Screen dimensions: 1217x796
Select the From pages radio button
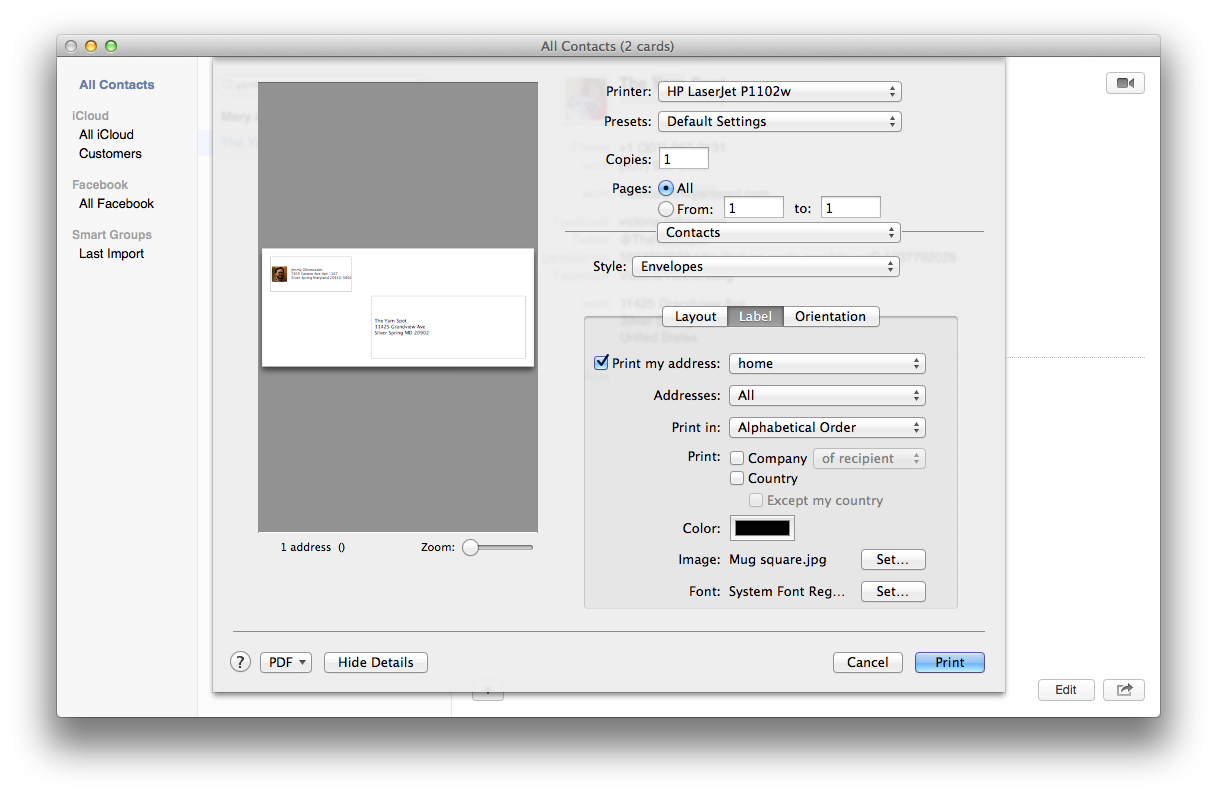point(666,209)
